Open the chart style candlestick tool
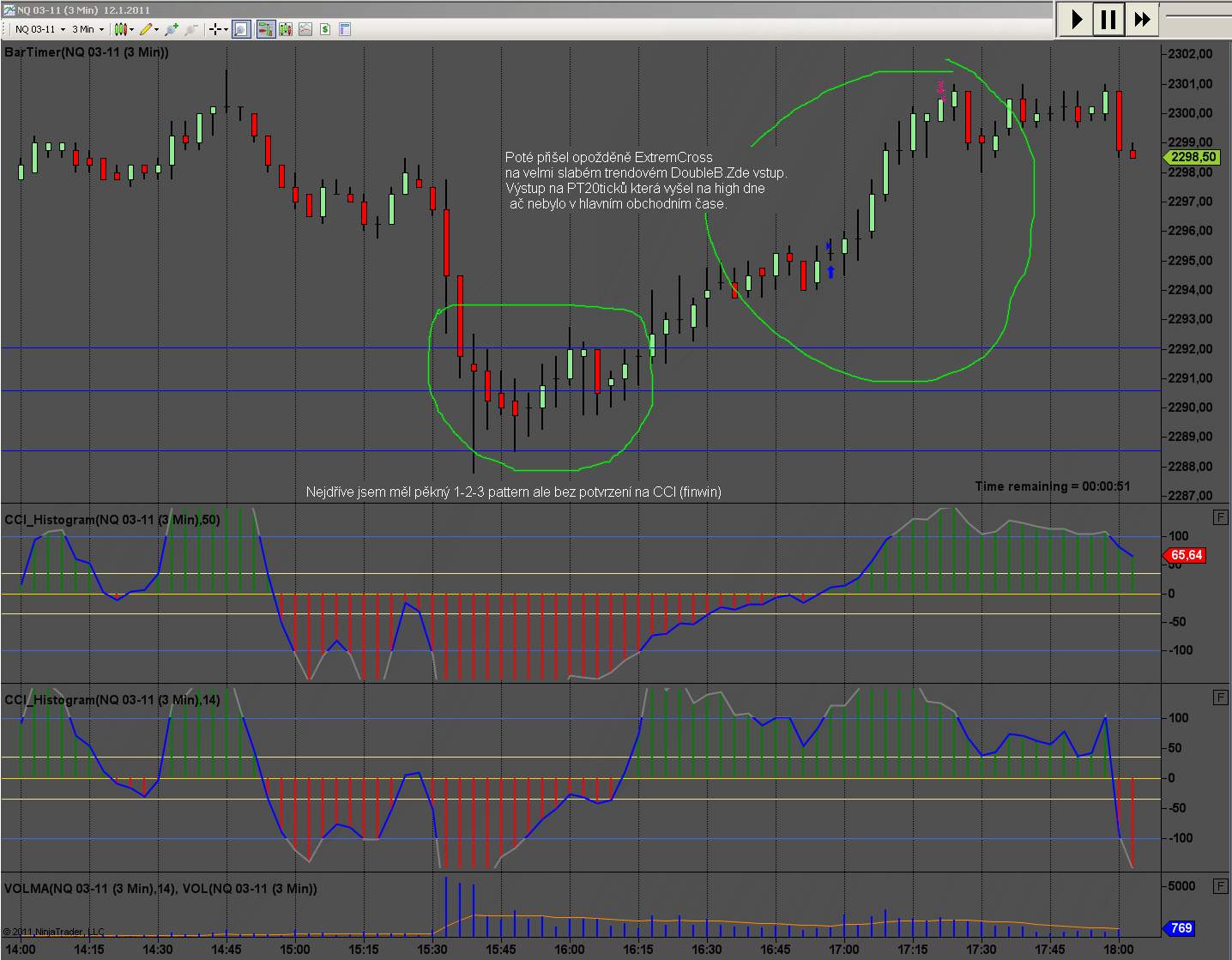Image resolution: width=1232 pixels, height=960 pixels. pyautogui.click(x=120, y=29)
